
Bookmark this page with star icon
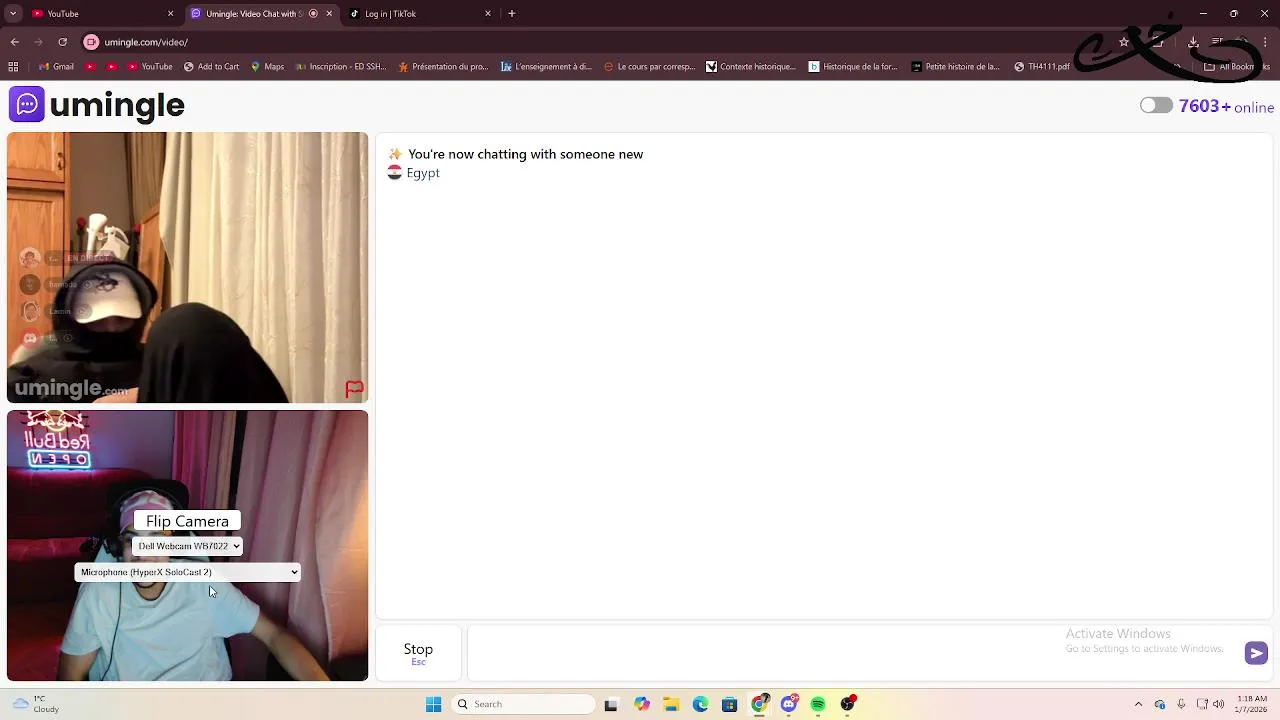click(x=1124, y=42)
